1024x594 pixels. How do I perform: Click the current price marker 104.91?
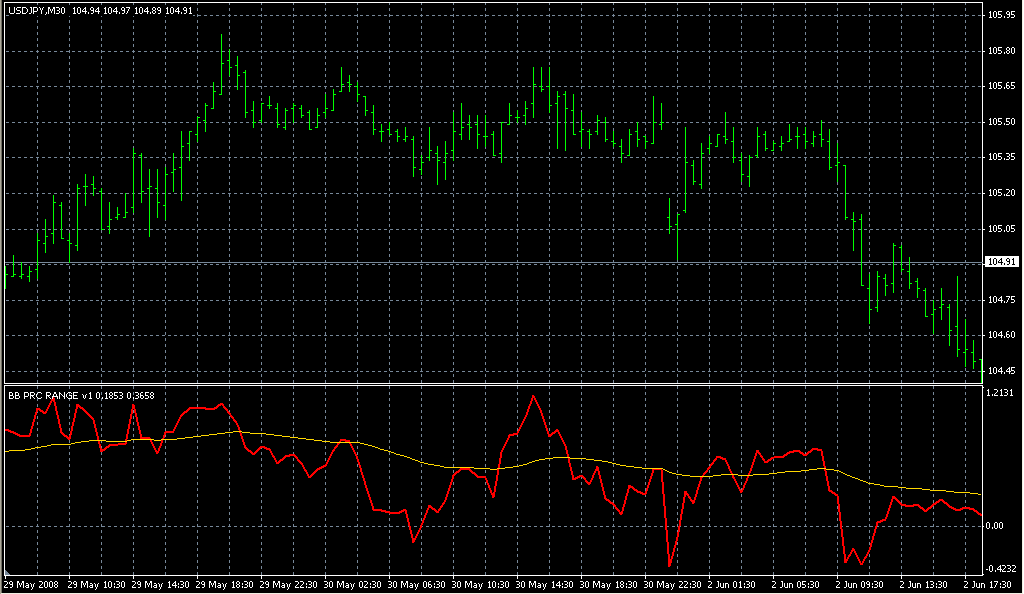click(1001, 262)
